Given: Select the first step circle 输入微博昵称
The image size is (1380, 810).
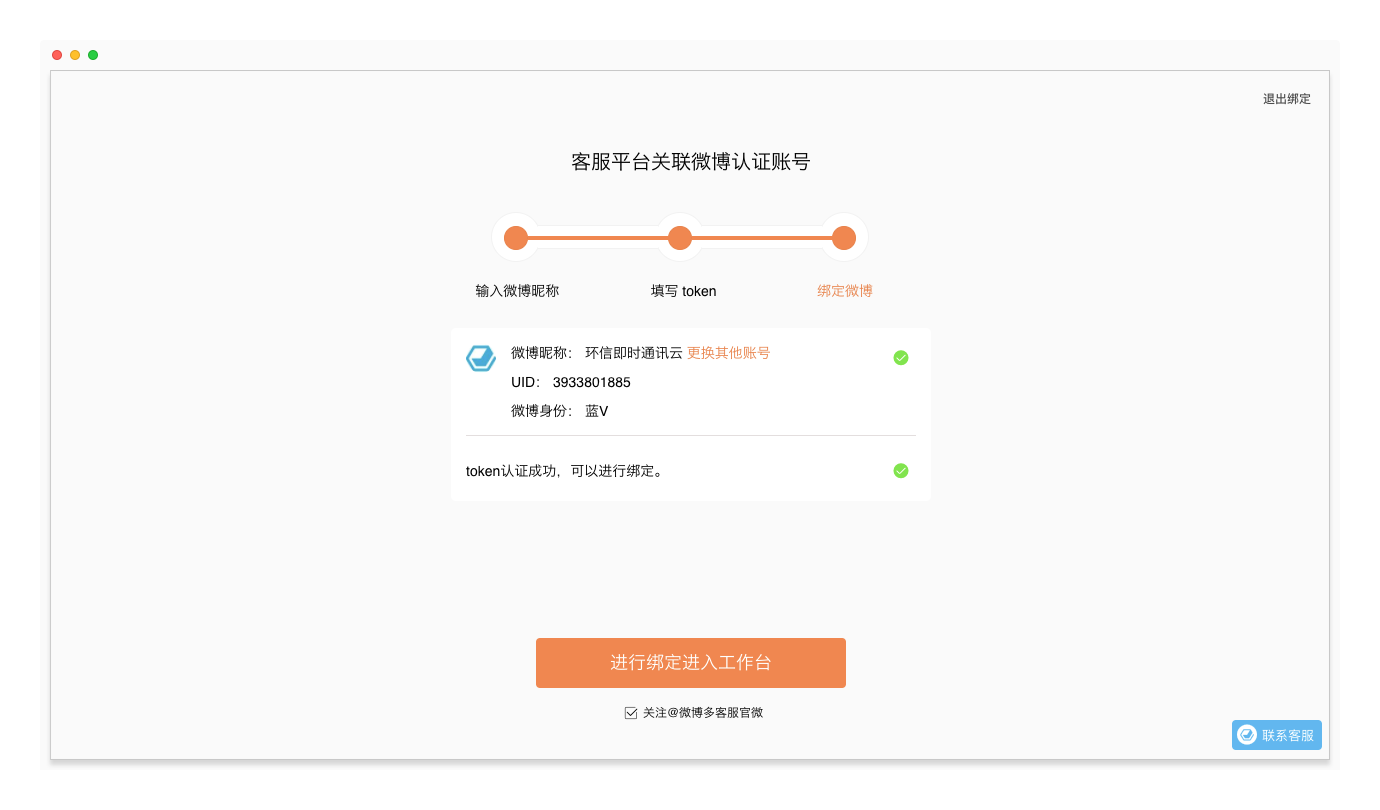Looking at the screenshot, I should point(516,238).
